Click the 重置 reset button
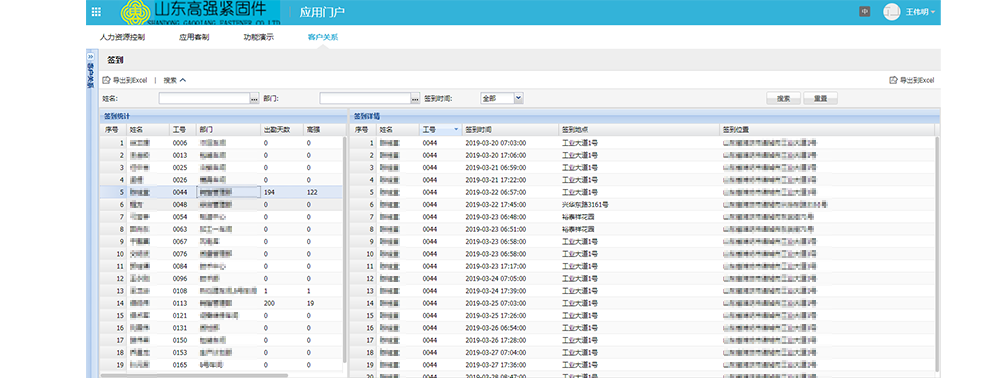This screenshot has width=1000, height=378. 820,98
